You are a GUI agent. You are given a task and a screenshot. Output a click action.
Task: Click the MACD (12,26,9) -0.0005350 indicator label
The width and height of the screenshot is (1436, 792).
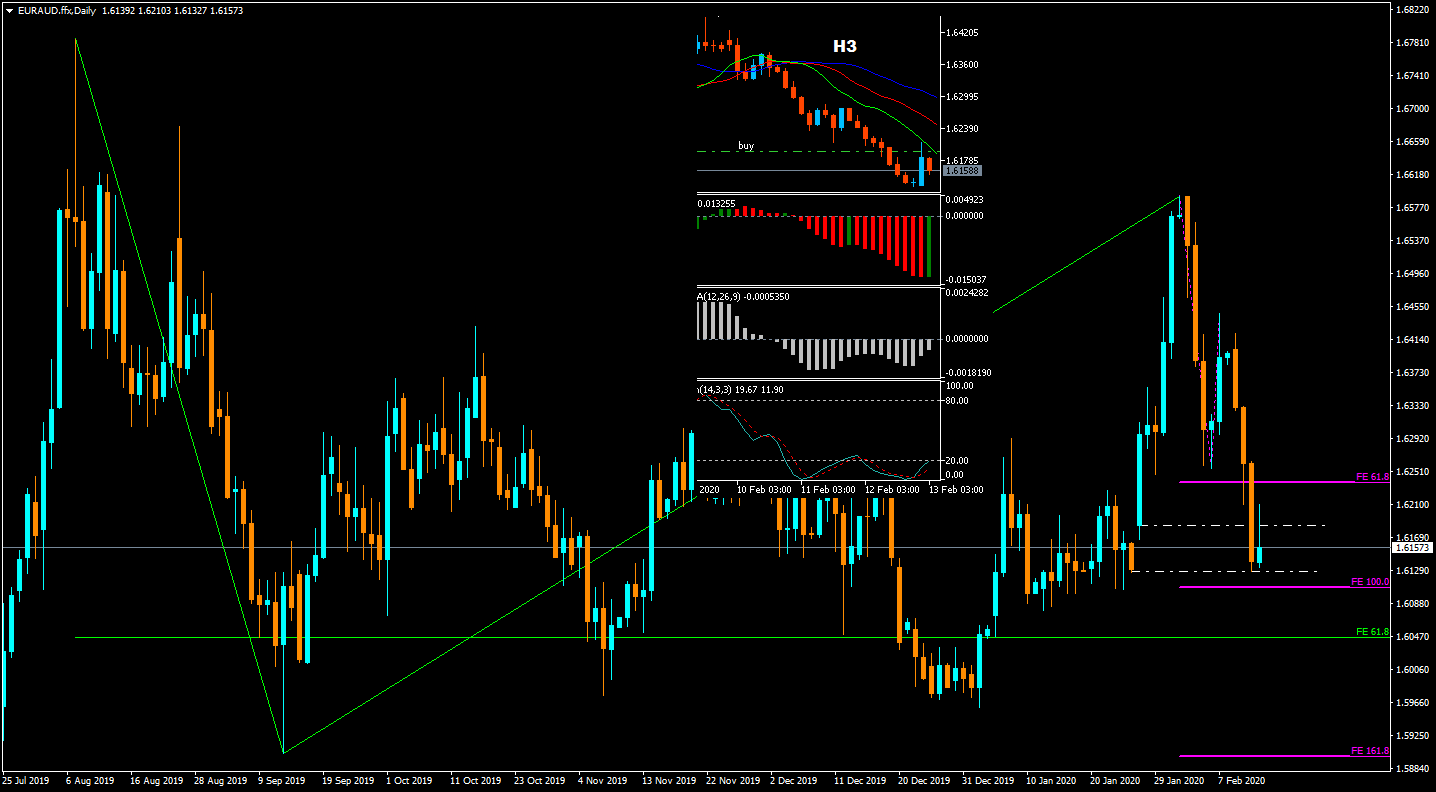click(743, 296)
